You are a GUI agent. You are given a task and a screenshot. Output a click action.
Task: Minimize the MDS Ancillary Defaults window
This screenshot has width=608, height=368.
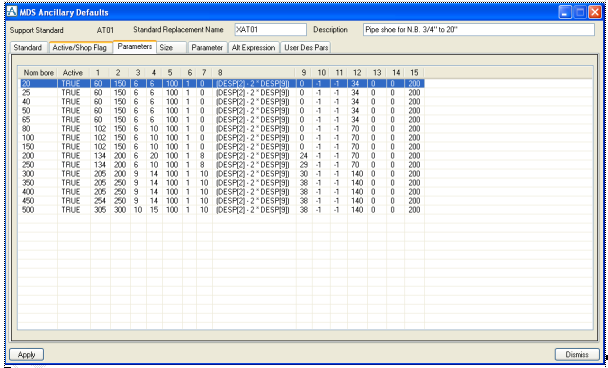[565, 12]
